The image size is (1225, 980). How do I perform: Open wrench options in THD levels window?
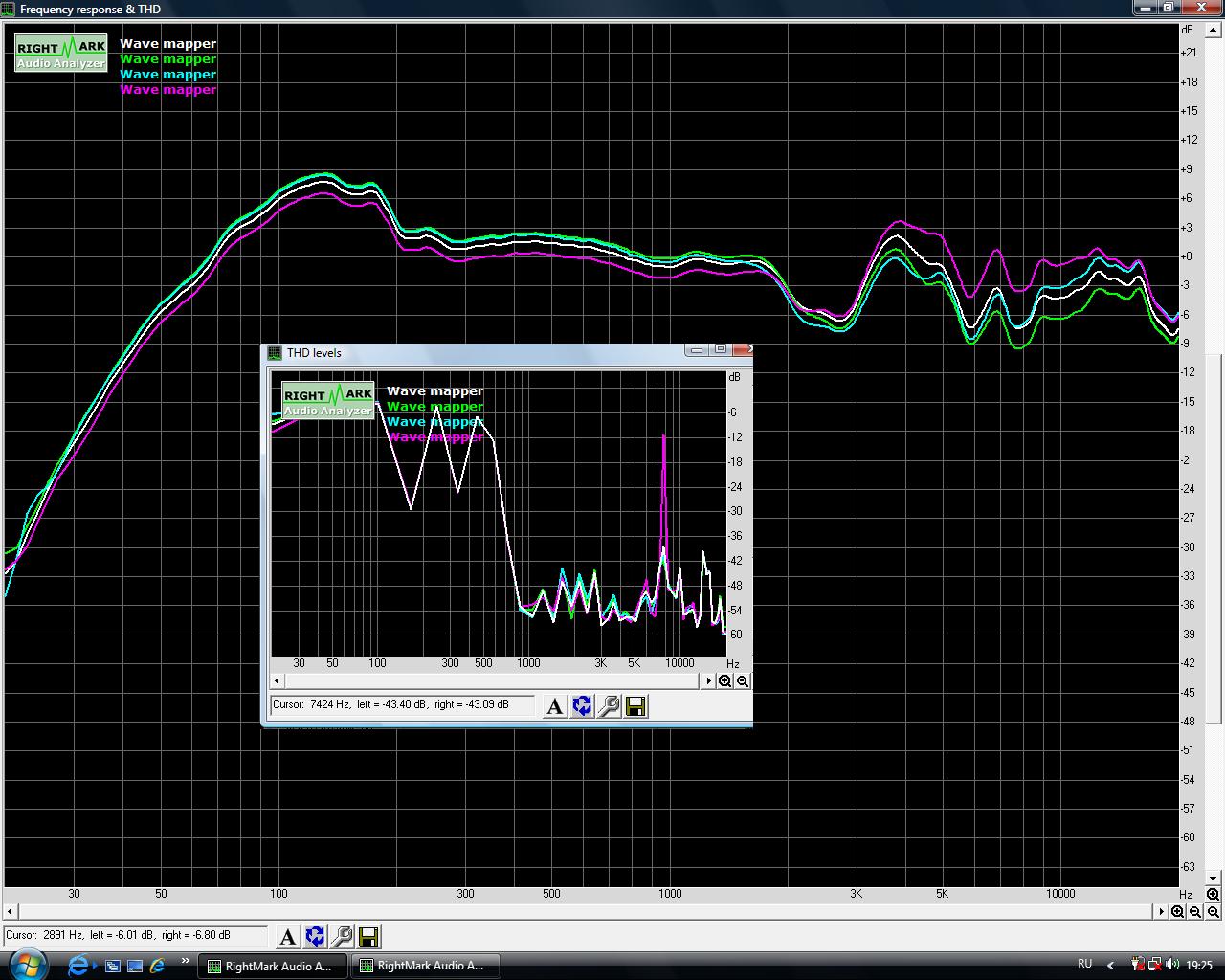tap(609, 706)
